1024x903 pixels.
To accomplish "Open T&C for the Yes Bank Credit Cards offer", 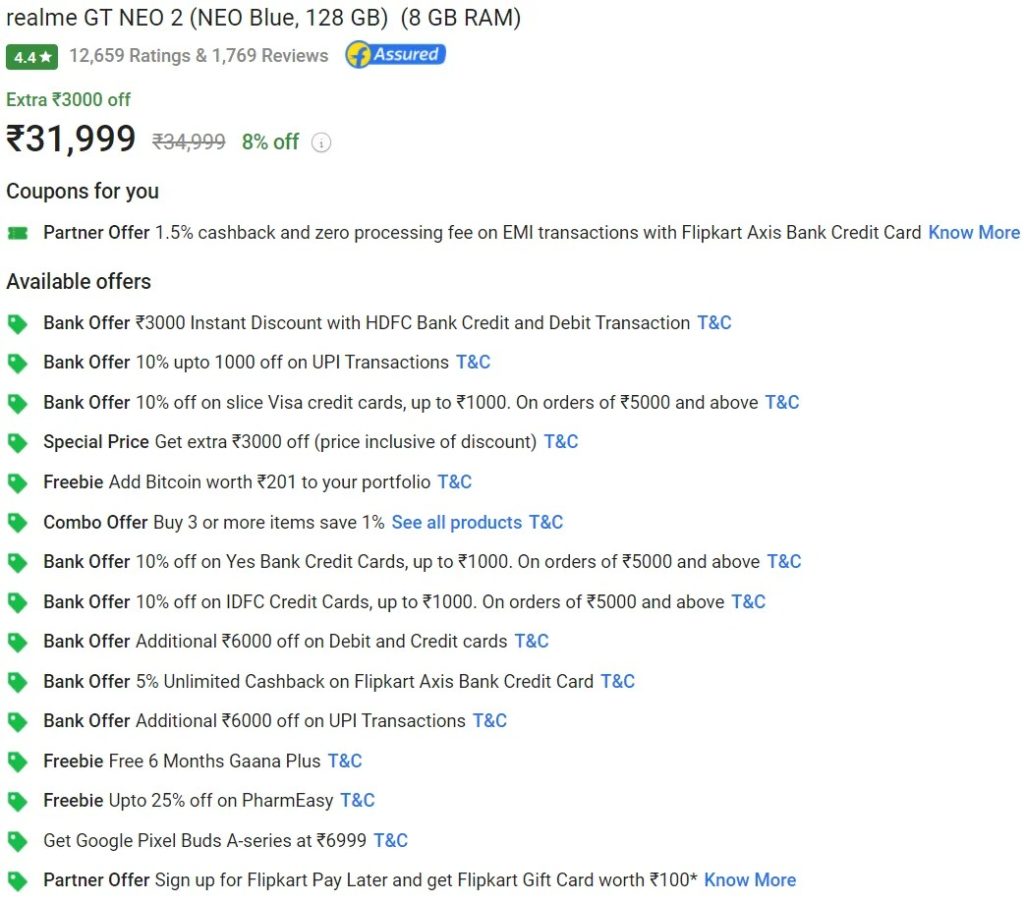I will pyautogui.click(x=784, y=562).
